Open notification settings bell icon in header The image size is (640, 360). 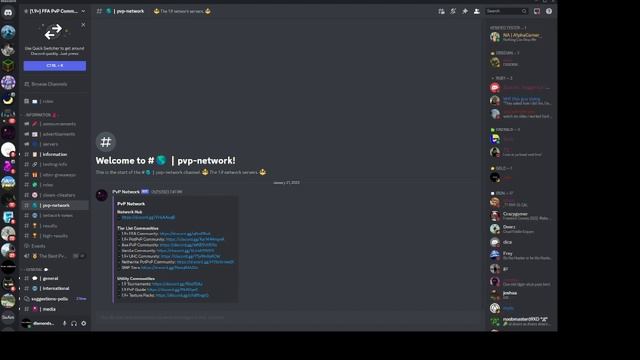pyautogui.click(x=453, y=11)
